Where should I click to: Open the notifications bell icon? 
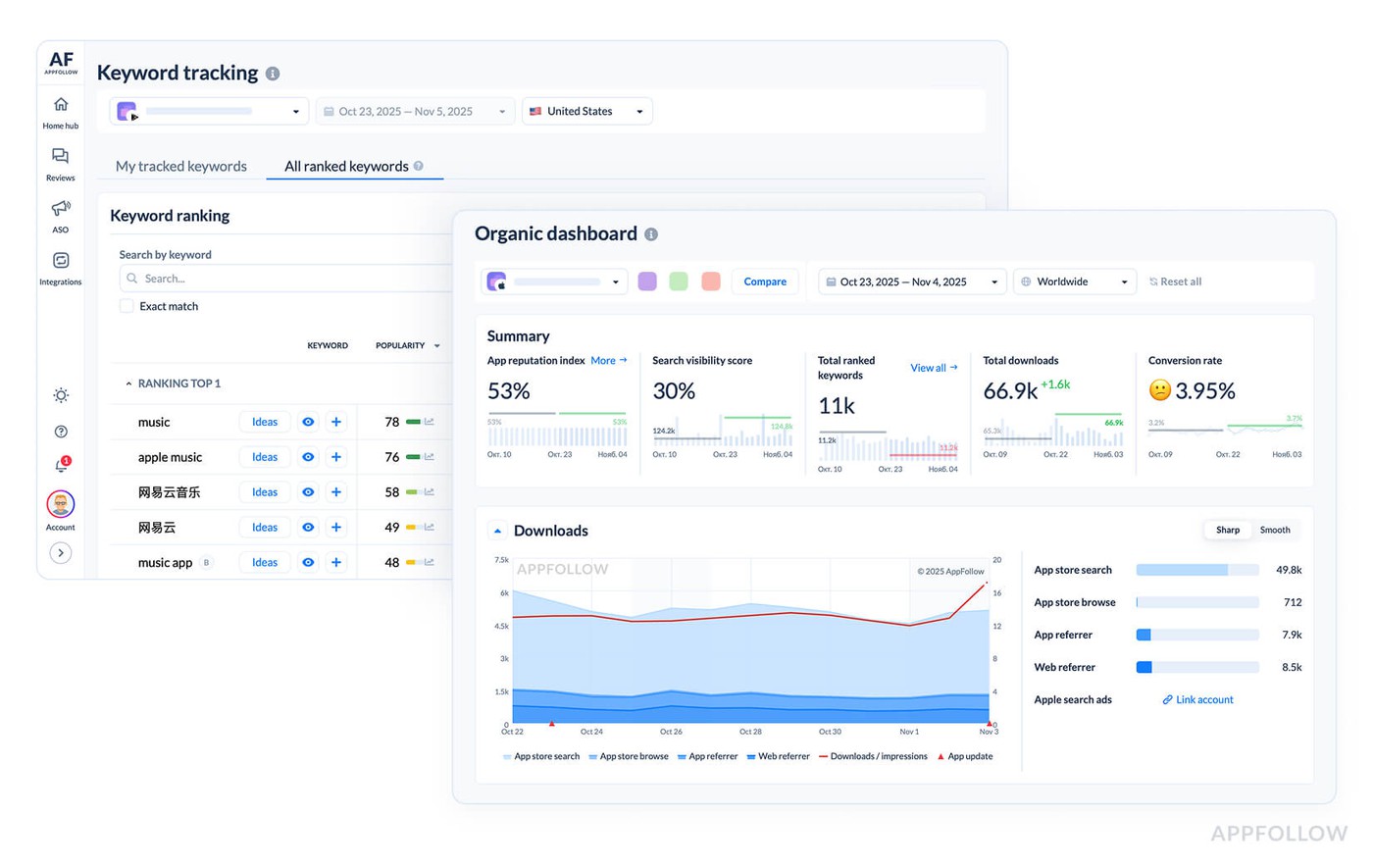(x=61, y=466)
